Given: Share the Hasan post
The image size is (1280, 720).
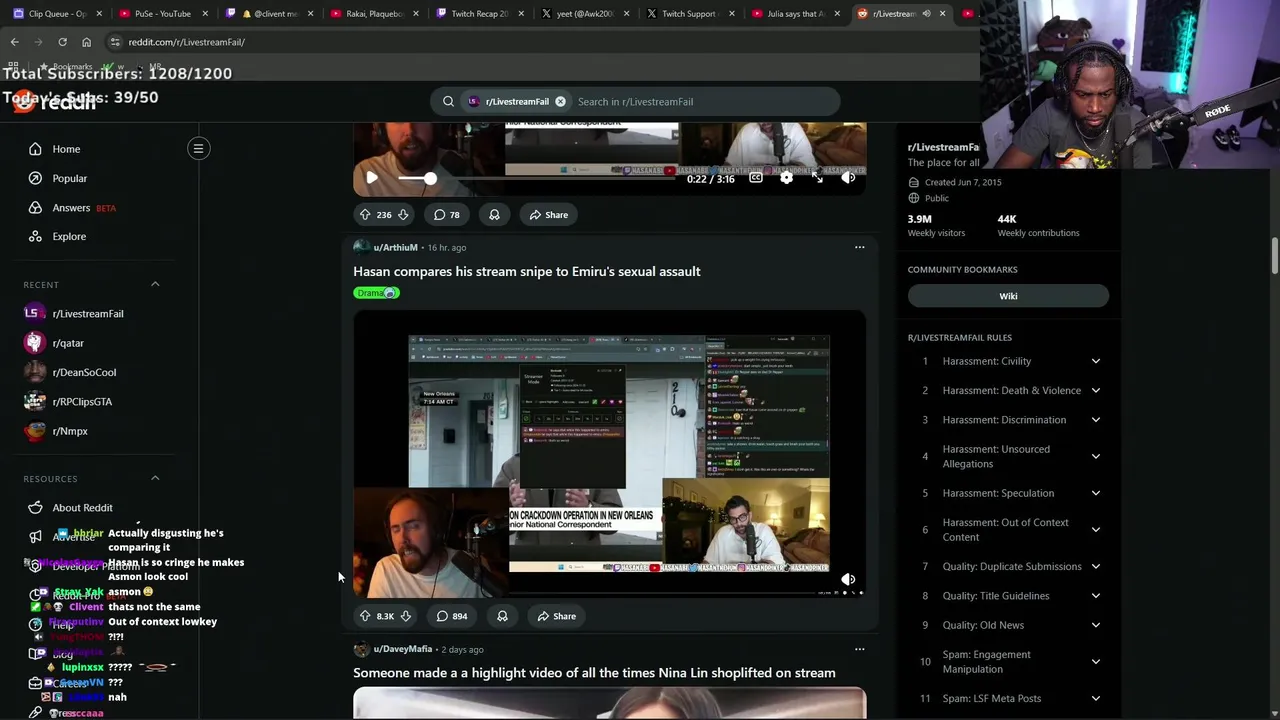Looking at the screenshot, I should [557, 617].
